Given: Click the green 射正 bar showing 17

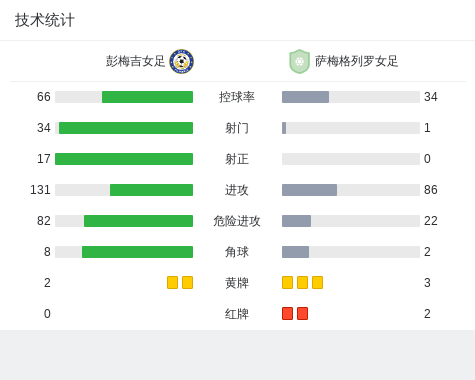Looking at the screenshot, I should (x=124, y=159).
